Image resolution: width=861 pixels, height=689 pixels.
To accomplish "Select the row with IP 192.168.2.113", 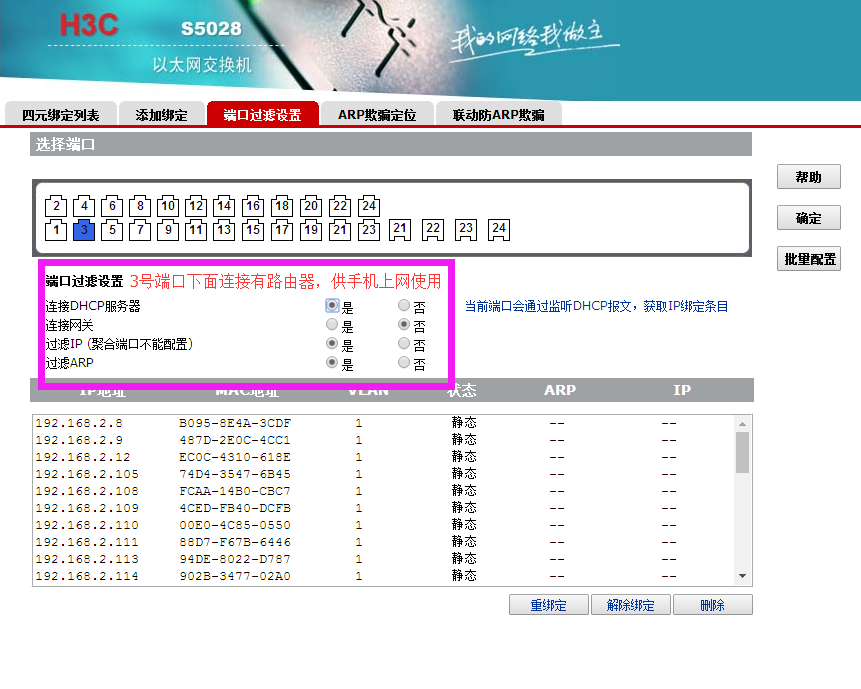I will coord(383,559).
